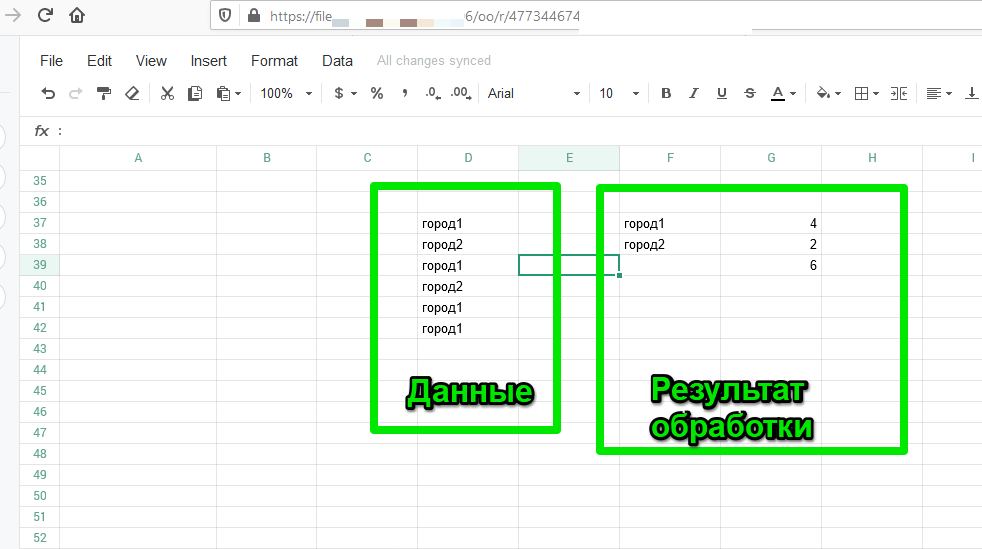Click the browser Forward arrow
The image size is (982, 549).
tap(13, 15)
